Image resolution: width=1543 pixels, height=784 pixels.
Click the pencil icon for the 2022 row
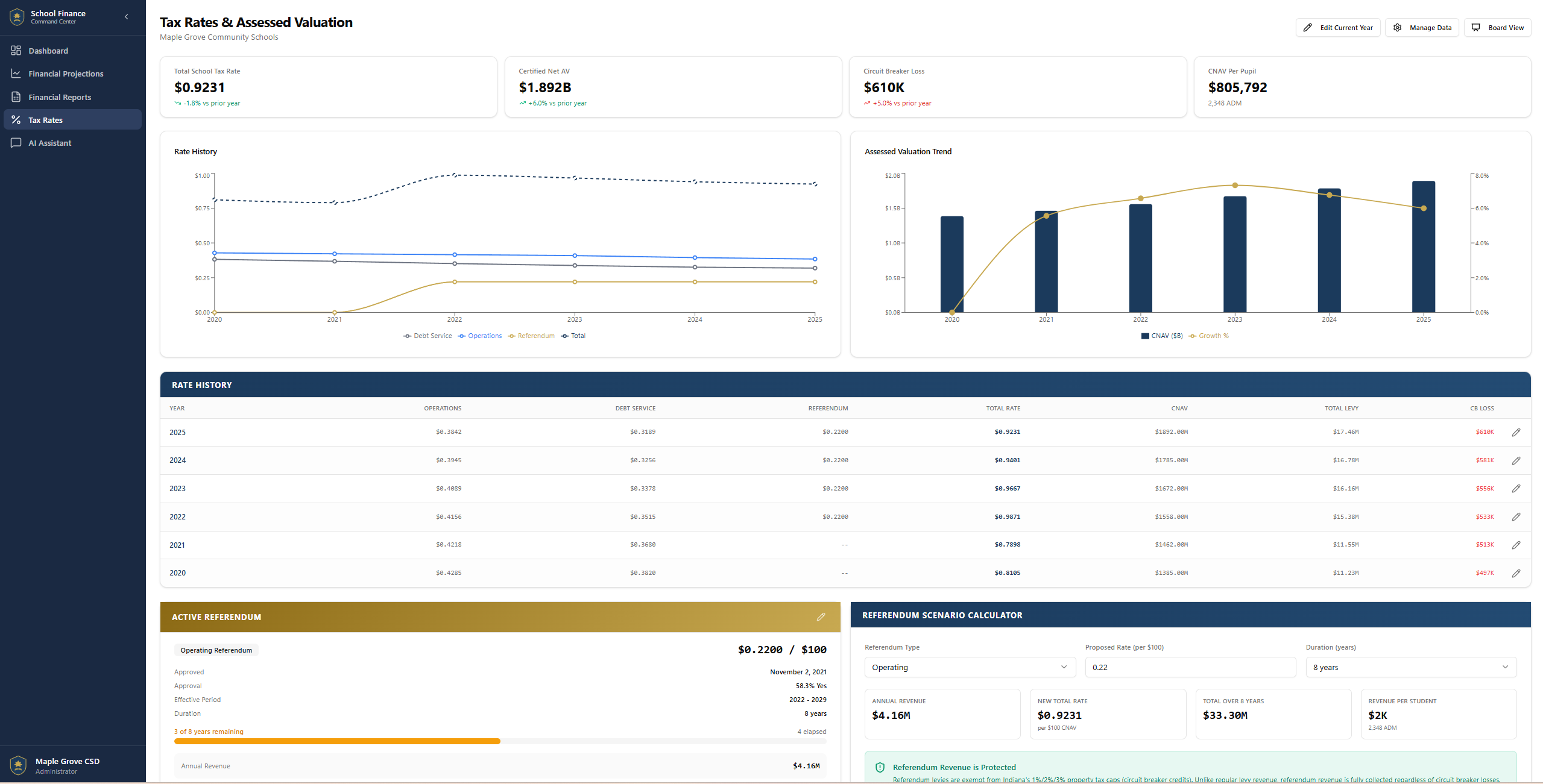pyautogui.click(x=1516, y=516)
